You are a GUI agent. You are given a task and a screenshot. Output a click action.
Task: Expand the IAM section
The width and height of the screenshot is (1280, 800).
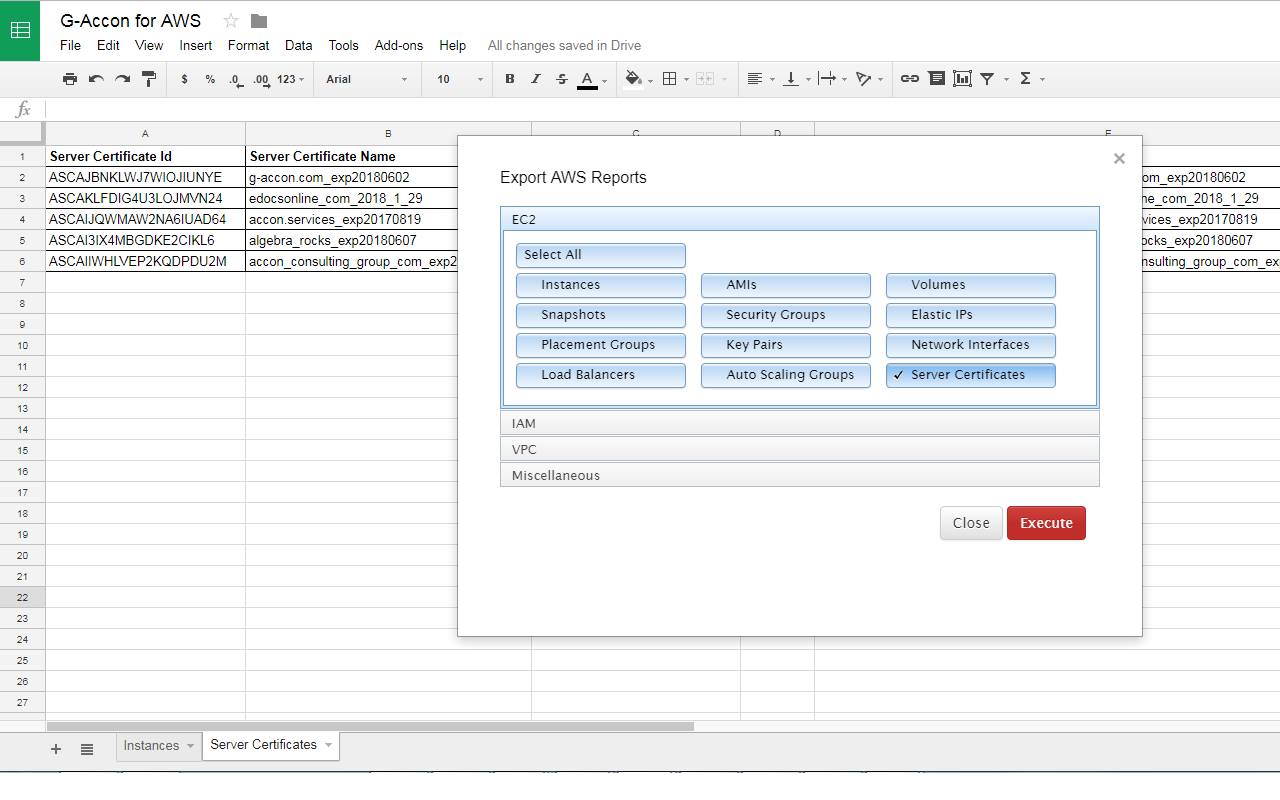tap(800, 423)
